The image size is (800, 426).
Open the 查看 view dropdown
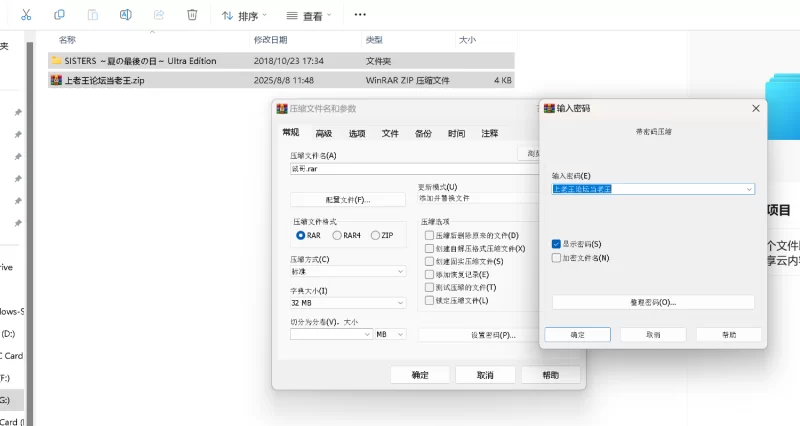pyautogui.click(x=309, y=16)
